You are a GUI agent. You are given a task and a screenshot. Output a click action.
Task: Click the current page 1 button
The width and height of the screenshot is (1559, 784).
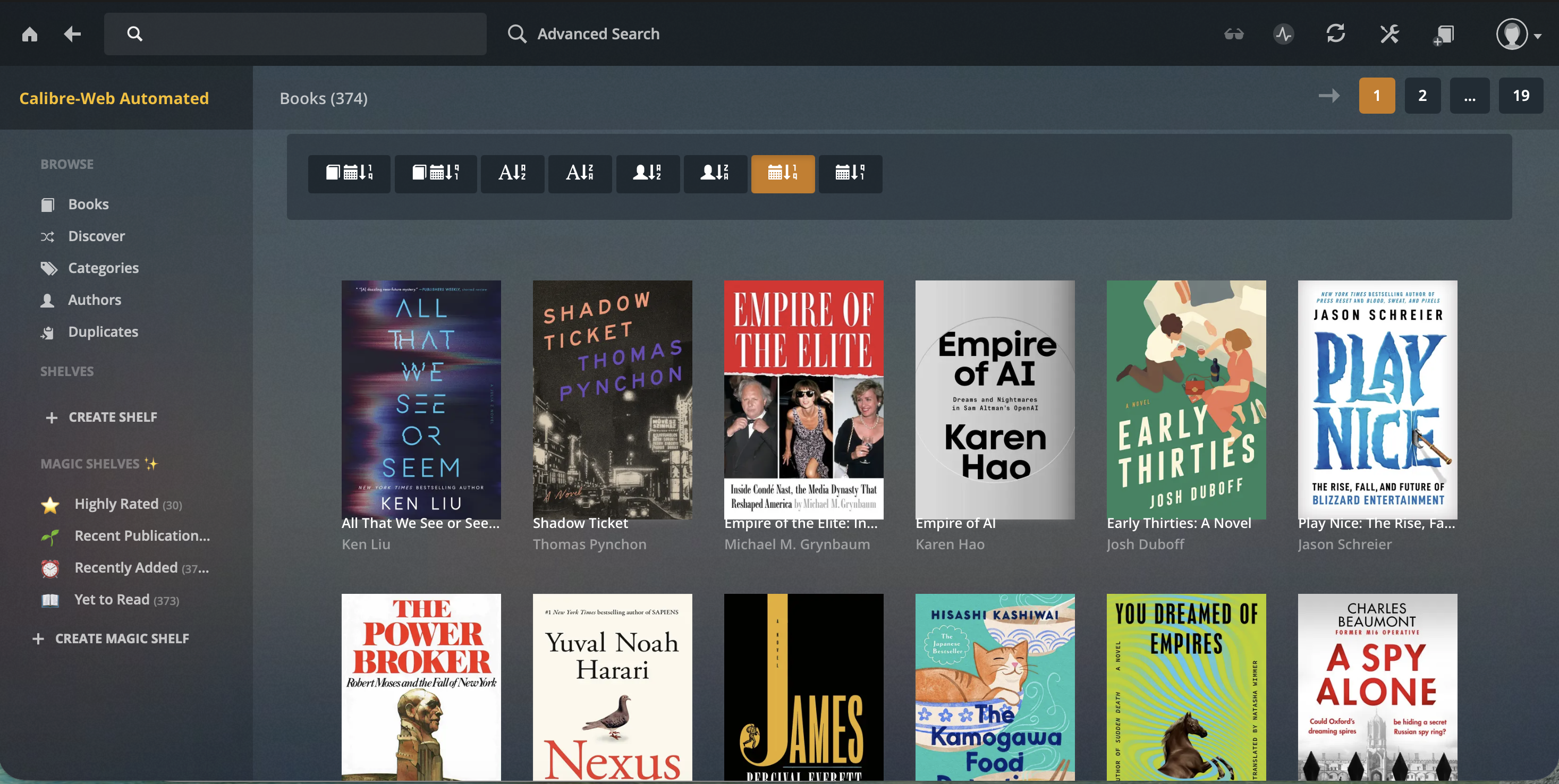[1377, 96]
